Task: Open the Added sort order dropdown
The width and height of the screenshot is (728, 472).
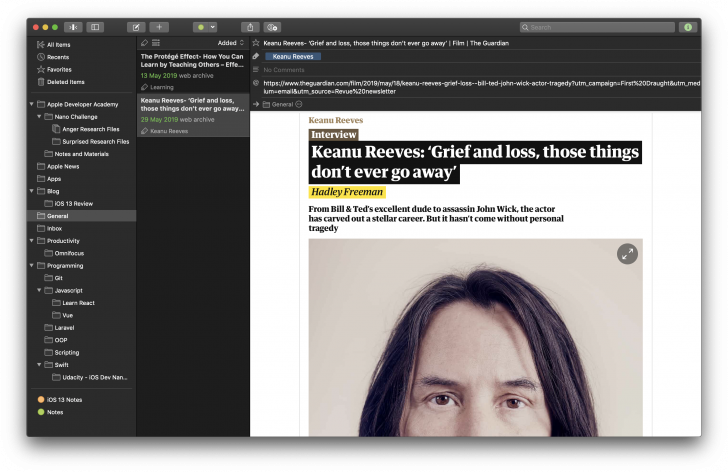Action: pos(231,43)
